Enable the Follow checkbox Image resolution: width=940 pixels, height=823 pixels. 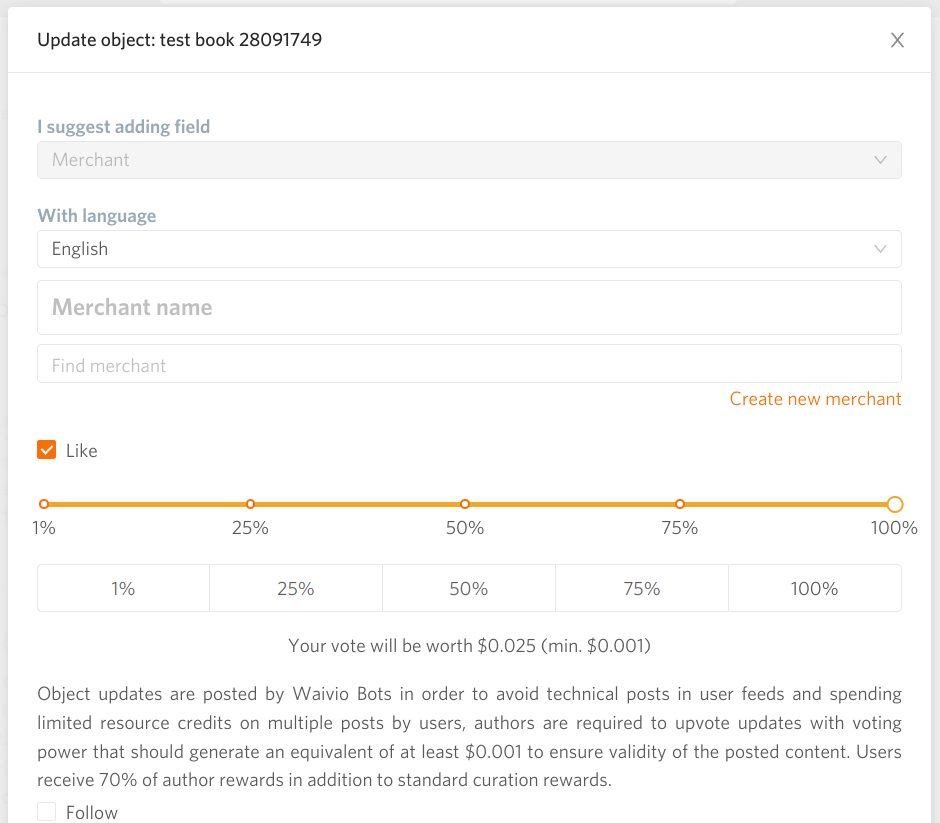(x=47, y=812)
